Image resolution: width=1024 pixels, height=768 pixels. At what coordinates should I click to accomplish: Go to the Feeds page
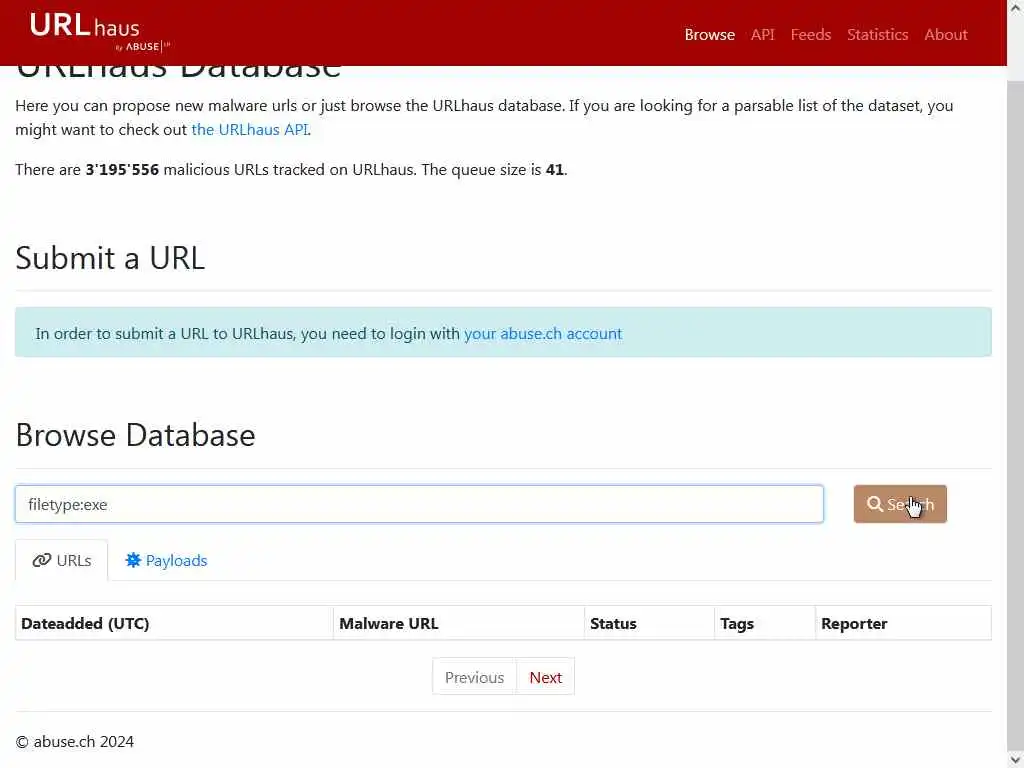tap(810, 35)
